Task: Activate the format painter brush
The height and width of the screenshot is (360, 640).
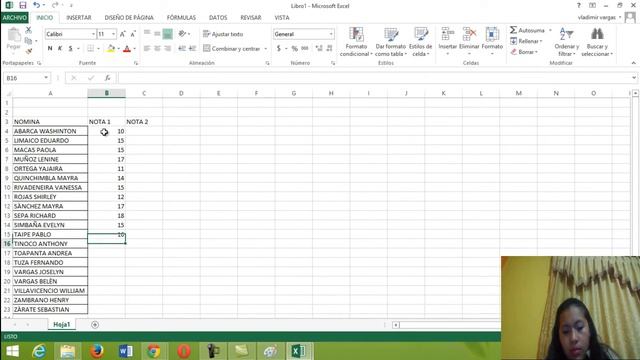Action: tap(28, 51)
